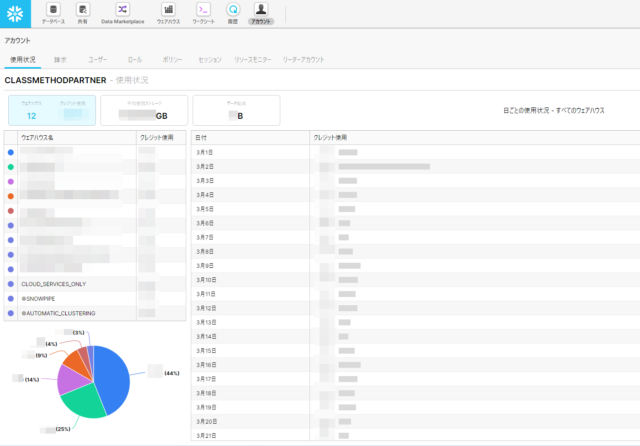Switch to the ロール tab
Viewport: 640px width, 446px height.
tap(135, 60)
